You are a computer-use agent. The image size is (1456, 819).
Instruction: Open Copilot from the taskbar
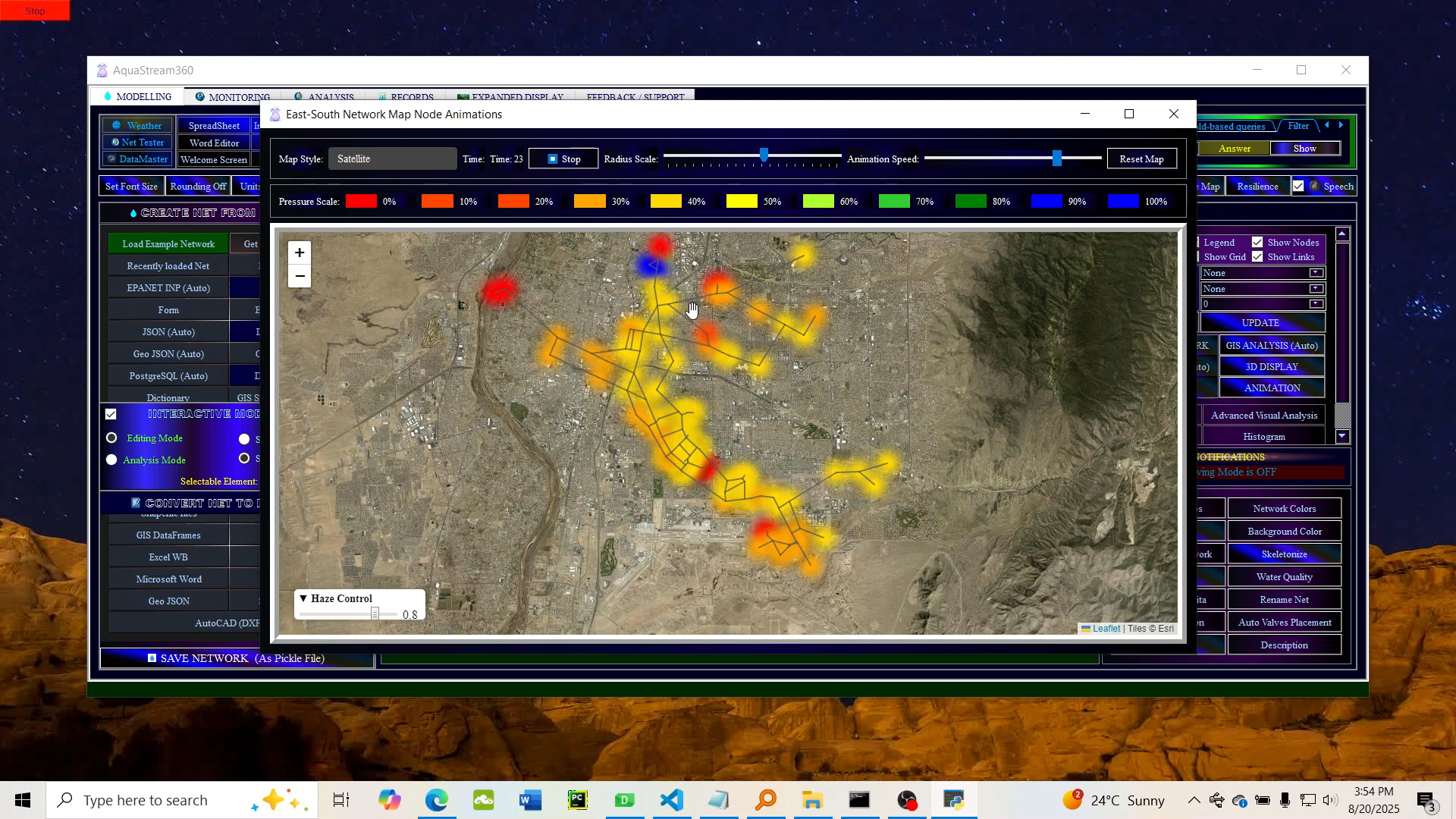pos(390,800)
